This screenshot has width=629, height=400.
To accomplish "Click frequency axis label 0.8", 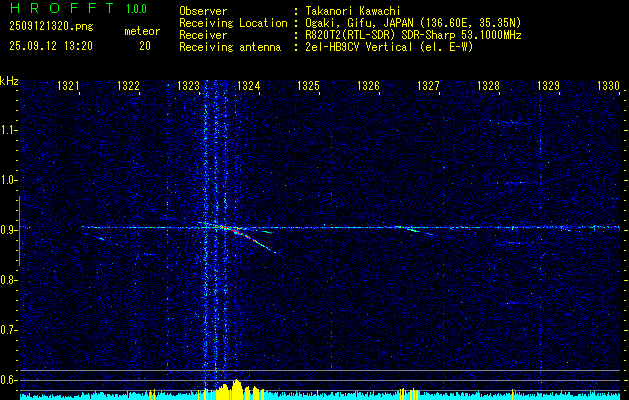I will [x=8, y=280].
